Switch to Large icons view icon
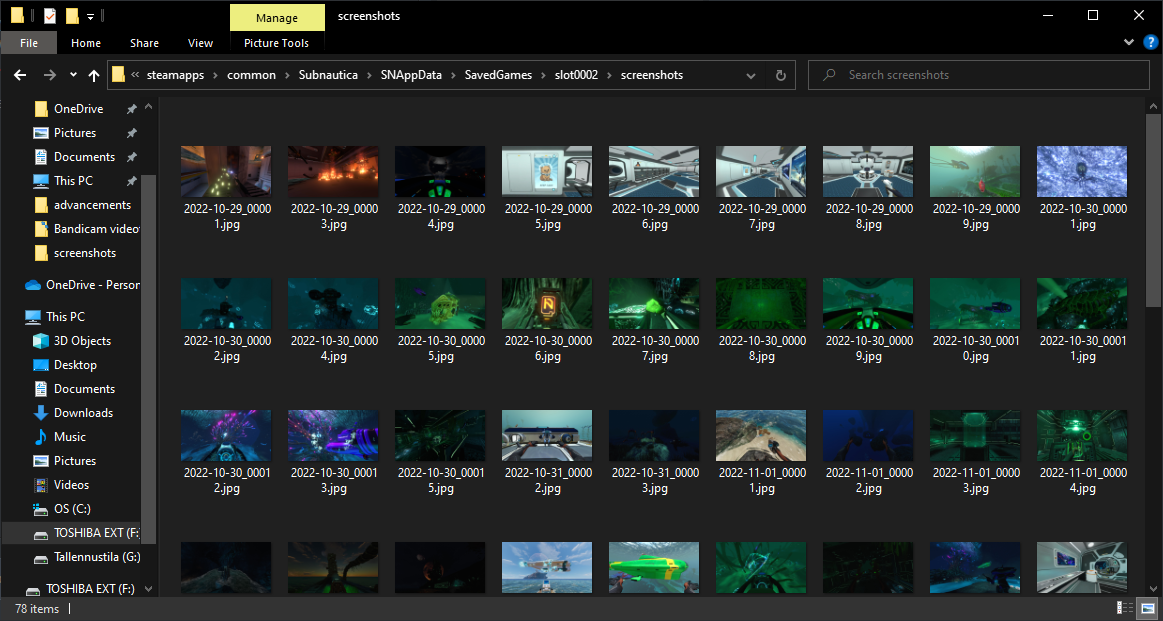 point(1147,608)
